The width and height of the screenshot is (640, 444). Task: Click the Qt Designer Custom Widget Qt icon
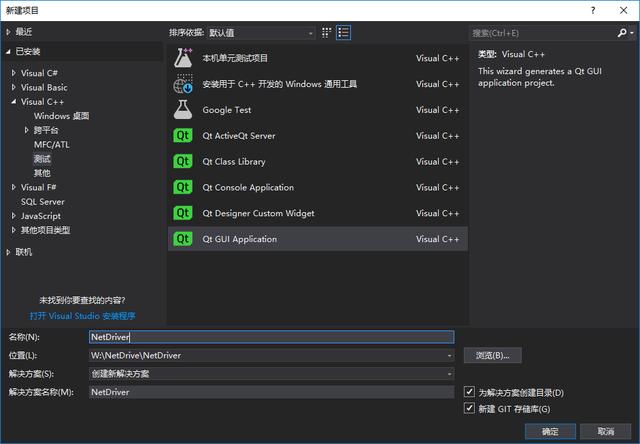point(183,213)
